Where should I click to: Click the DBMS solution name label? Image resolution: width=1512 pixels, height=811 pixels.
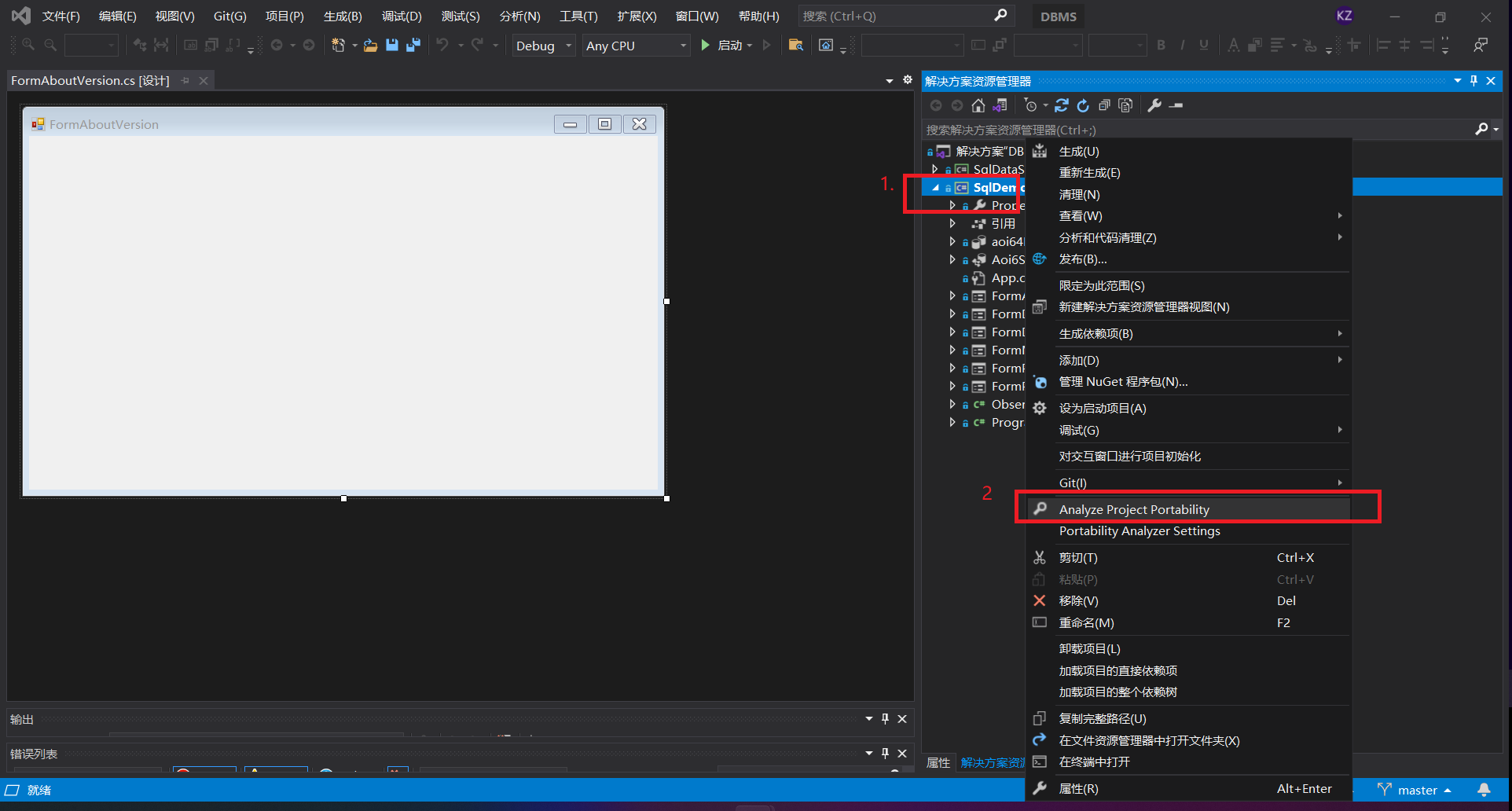(x=1059, y=17)
